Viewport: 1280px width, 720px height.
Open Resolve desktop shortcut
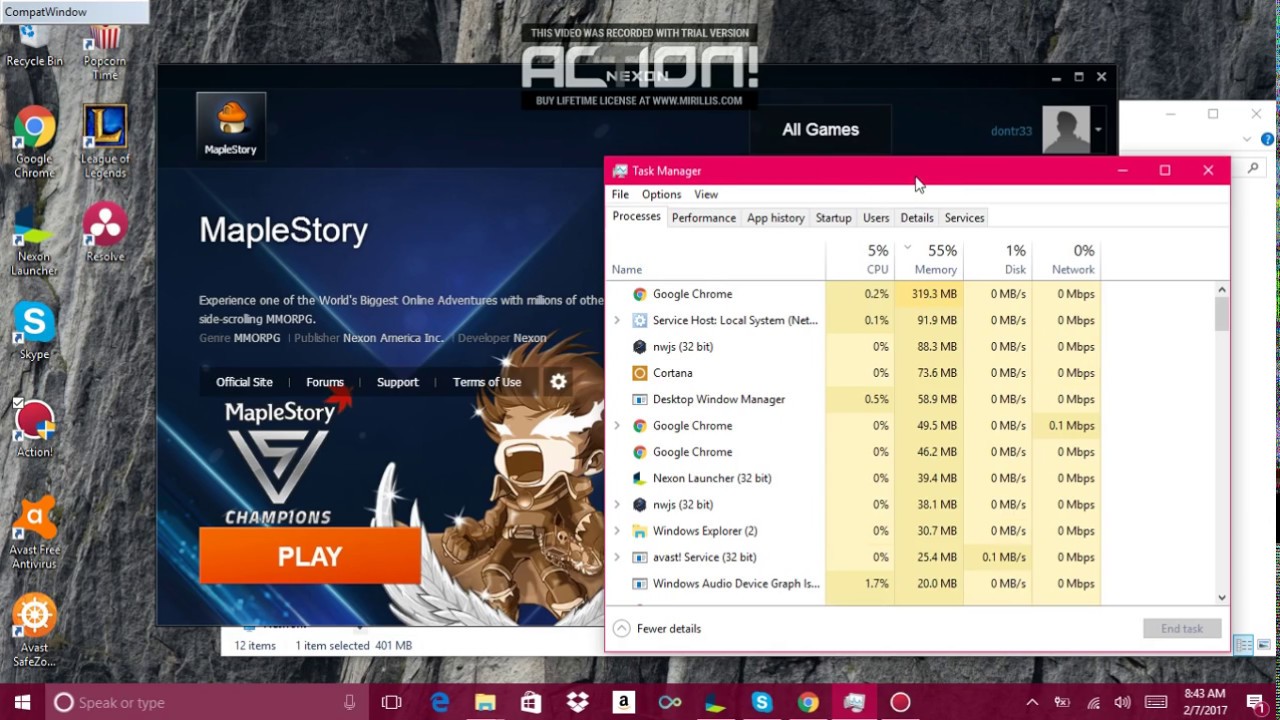(105, 233)
